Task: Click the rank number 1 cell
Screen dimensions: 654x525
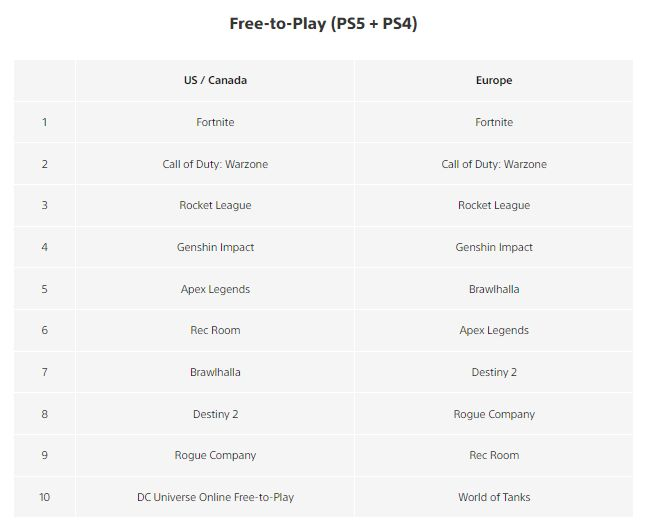Action: click(44, 122)
